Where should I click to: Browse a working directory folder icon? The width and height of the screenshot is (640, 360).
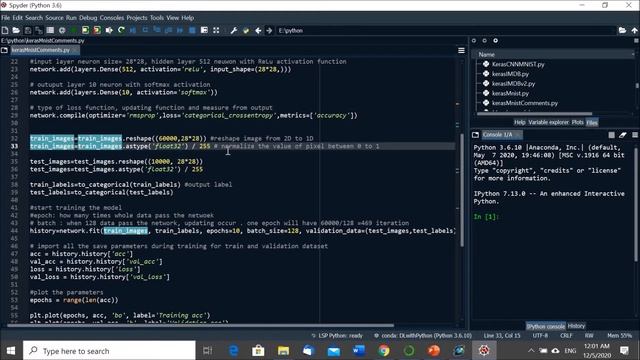(622, 30)
